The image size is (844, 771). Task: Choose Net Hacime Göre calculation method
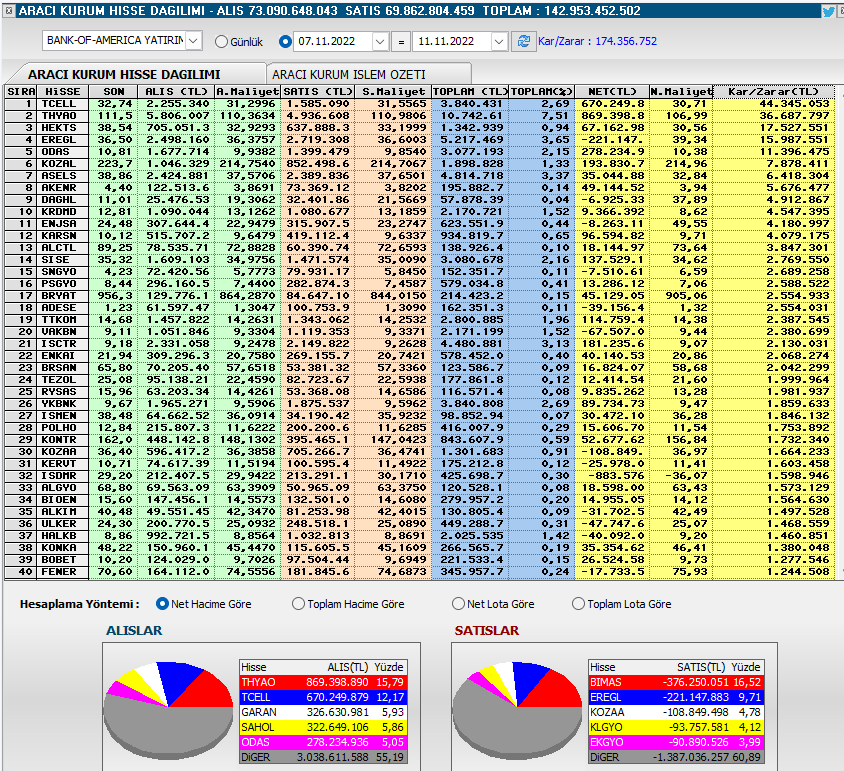pyautogui.click(x=162, y=604)
